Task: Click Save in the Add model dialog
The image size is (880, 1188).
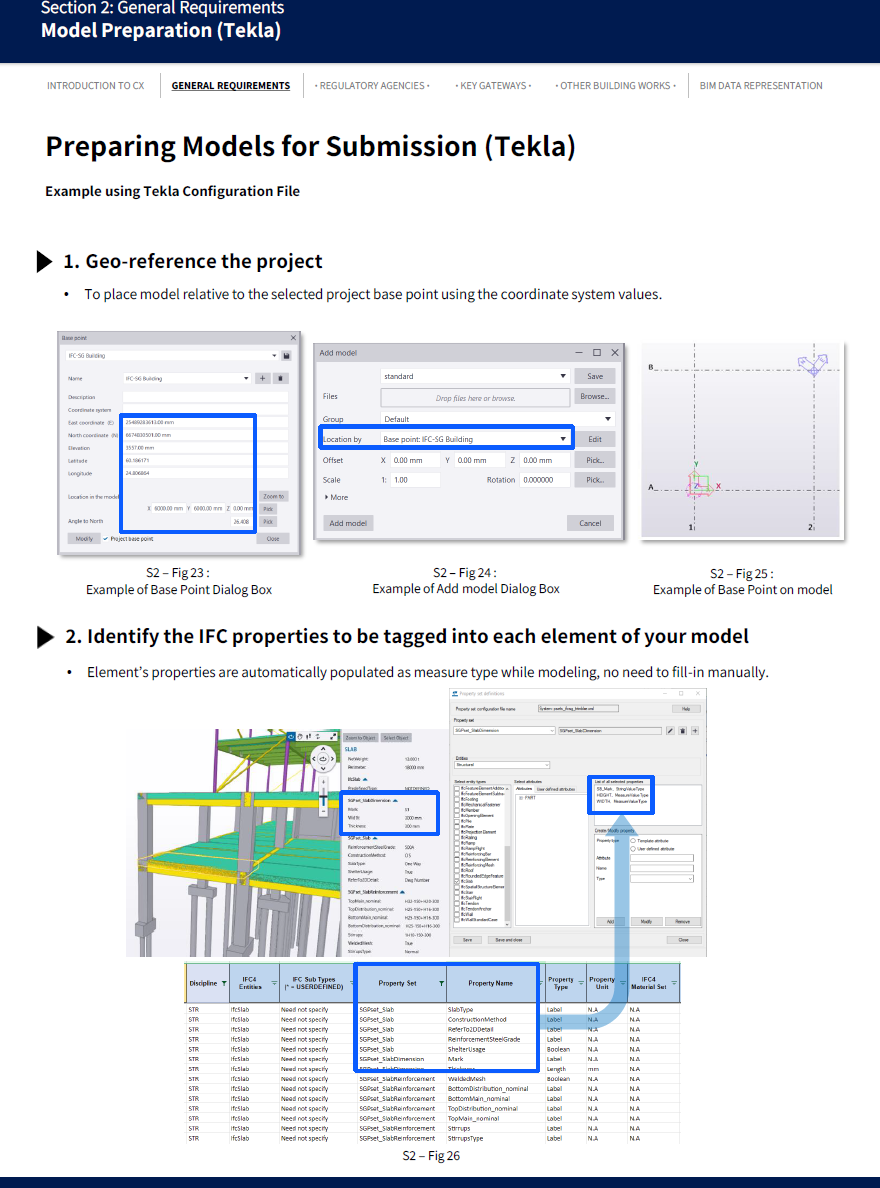Action: (595, 376)
